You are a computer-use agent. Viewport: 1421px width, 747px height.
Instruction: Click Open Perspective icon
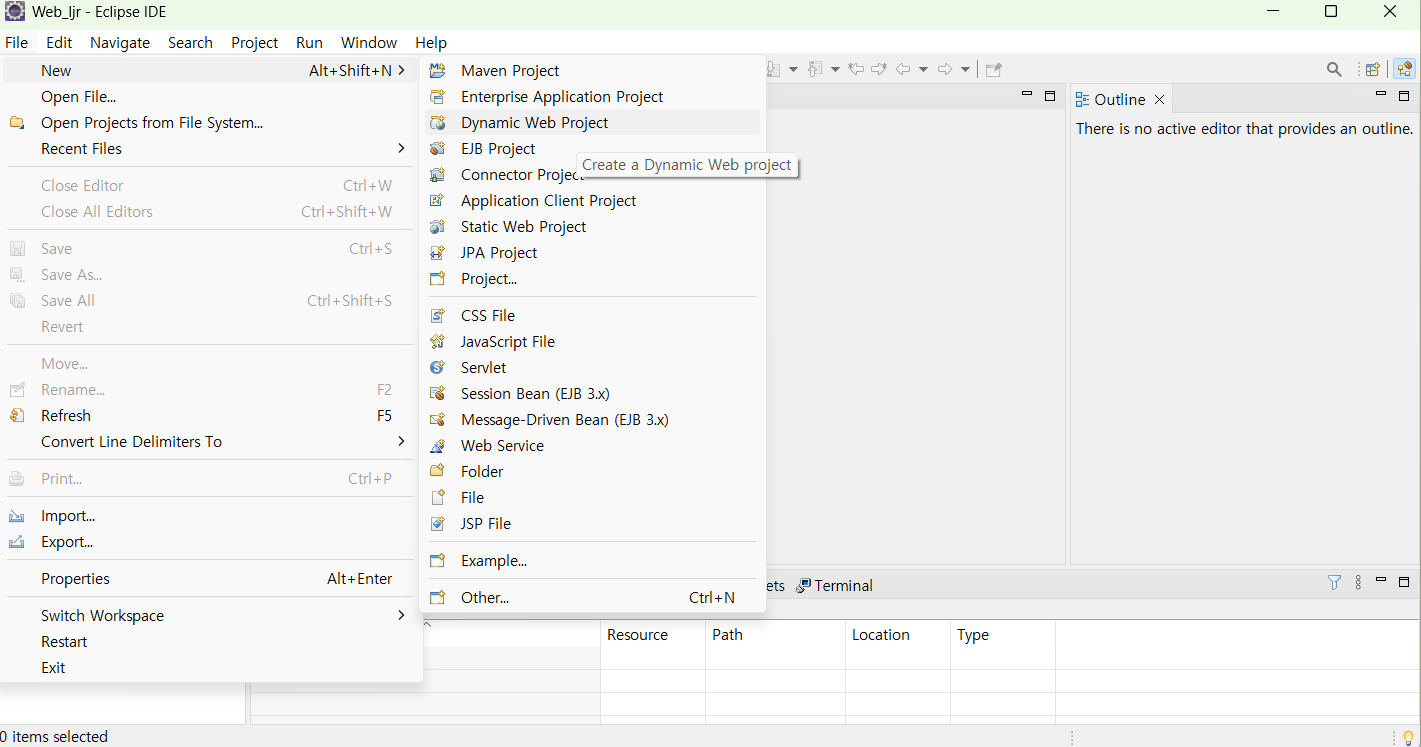(1373, 69)
